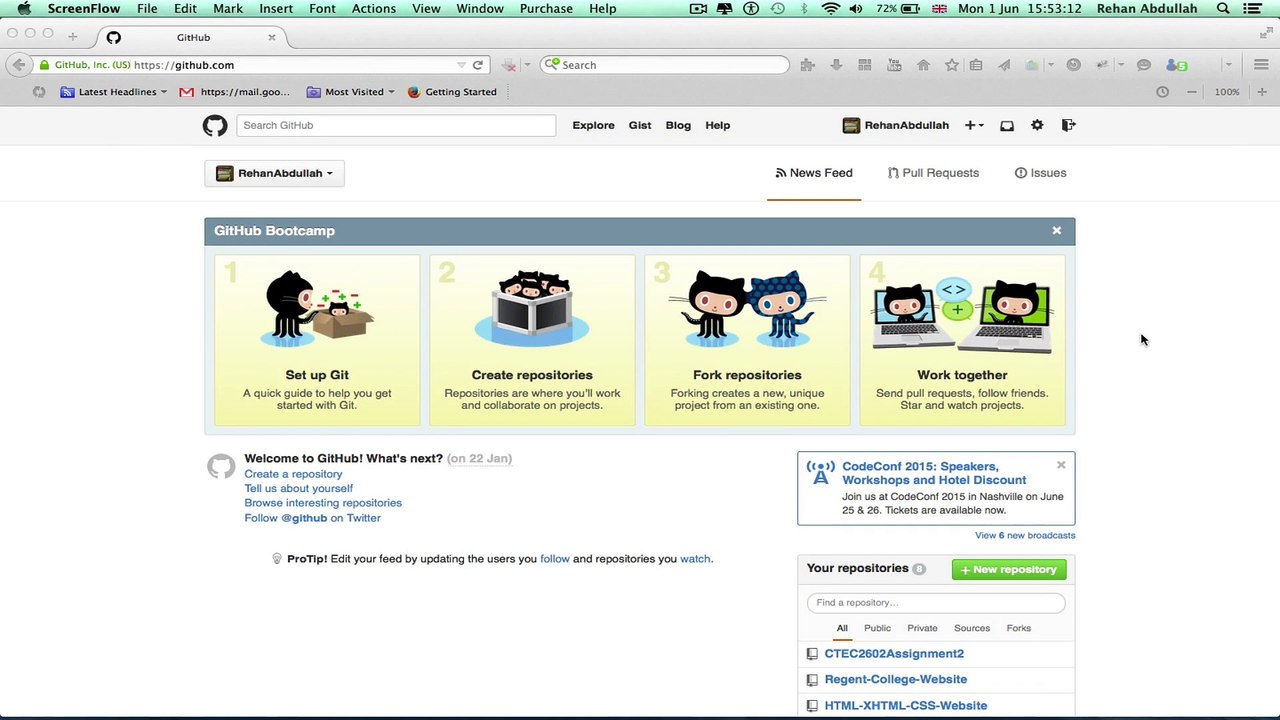Filter repositories by Sources

click(972, 628)
